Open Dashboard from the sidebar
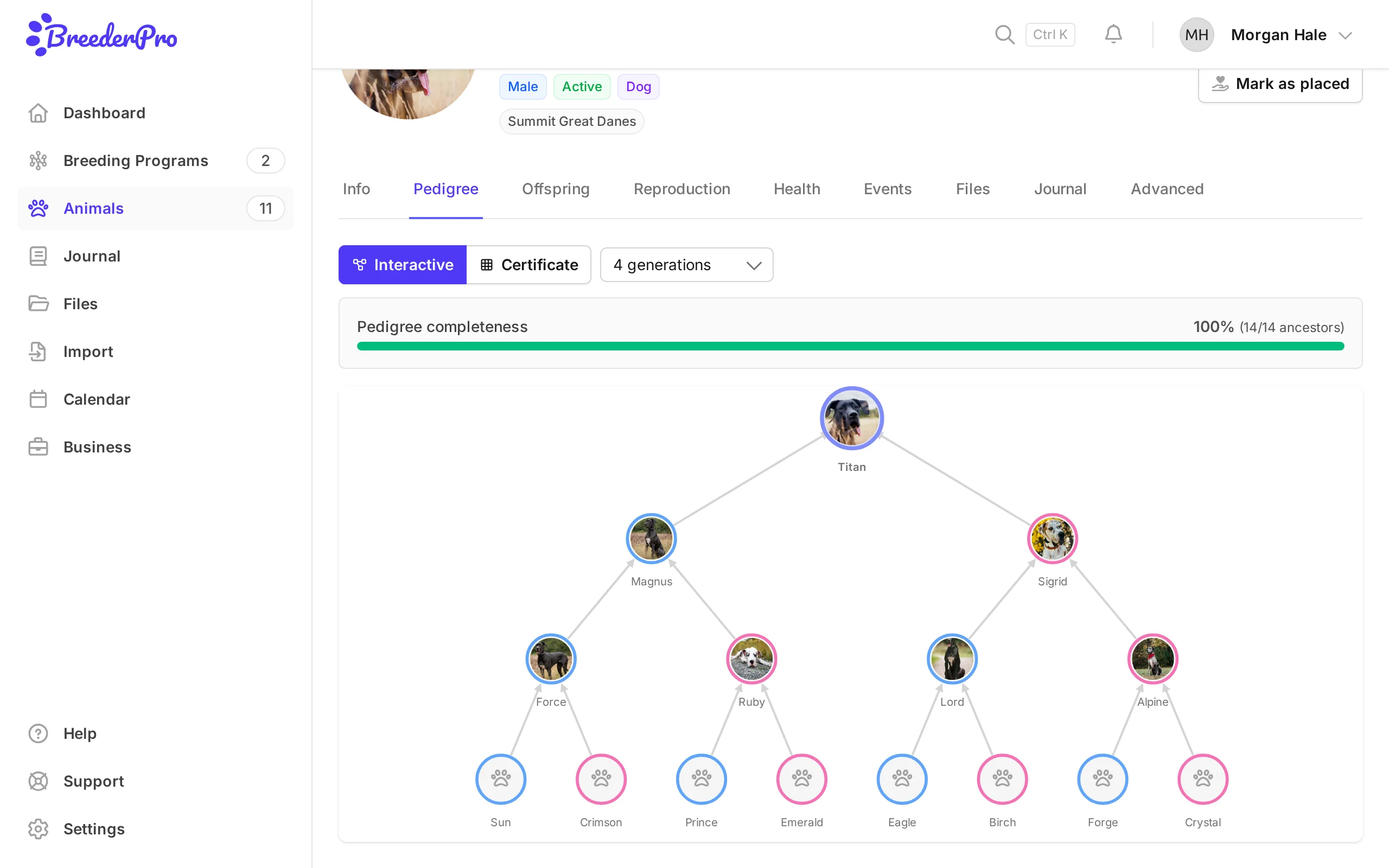 click(x=156, y=113)
